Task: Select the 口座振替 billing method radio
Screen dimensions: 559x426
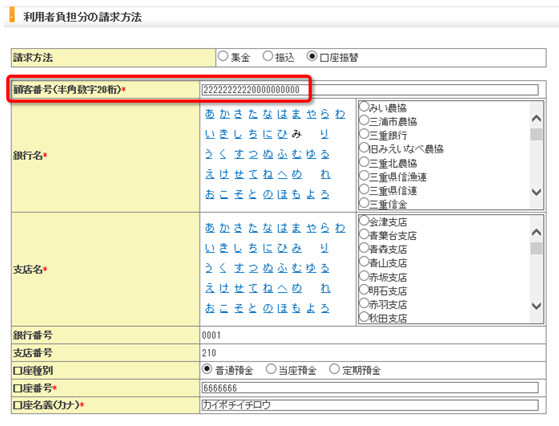Action: pyautogui.click(x=312, y=56)
